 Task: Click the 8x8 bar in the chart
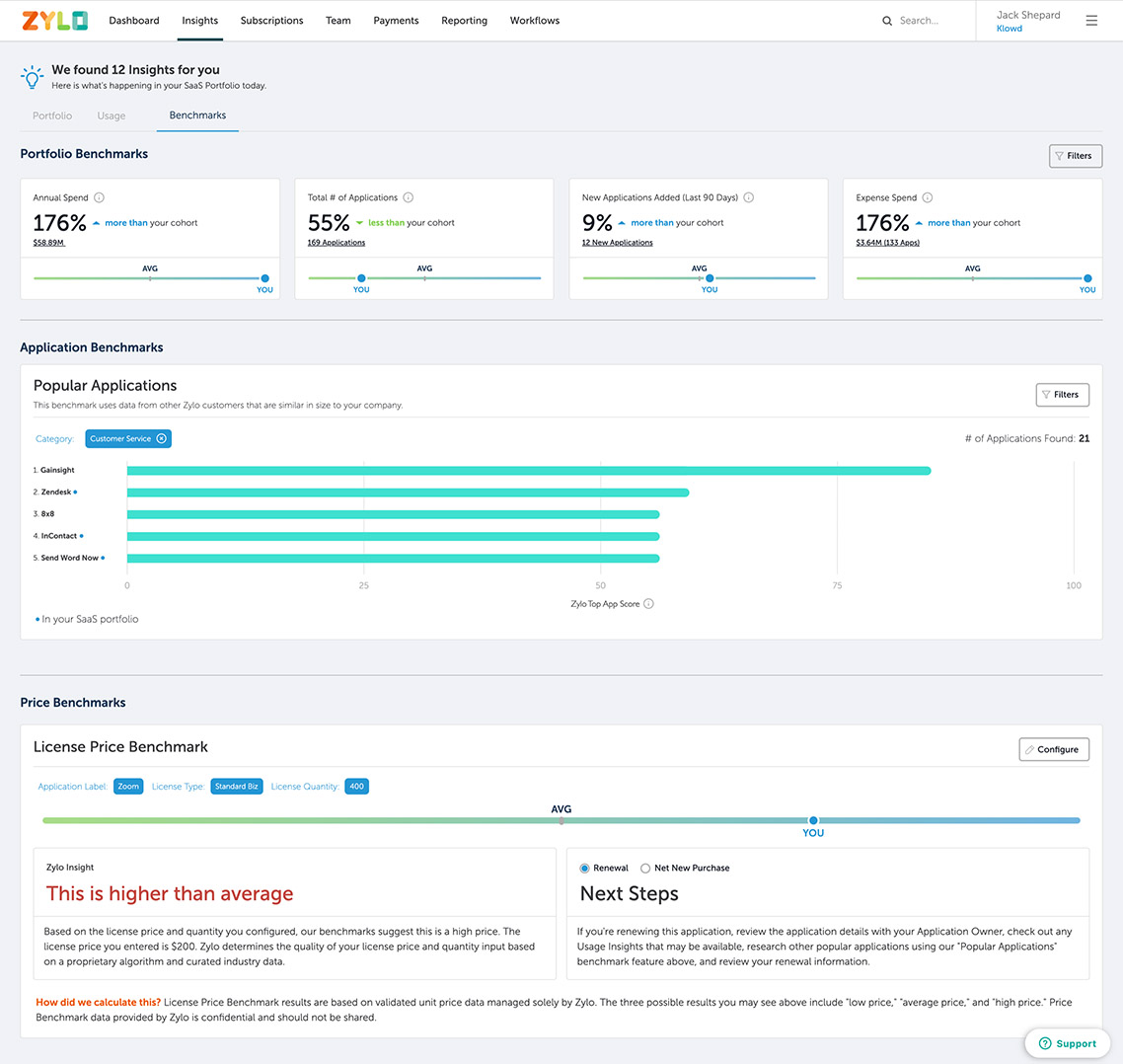pyautogui.click(x=393, y=514)
